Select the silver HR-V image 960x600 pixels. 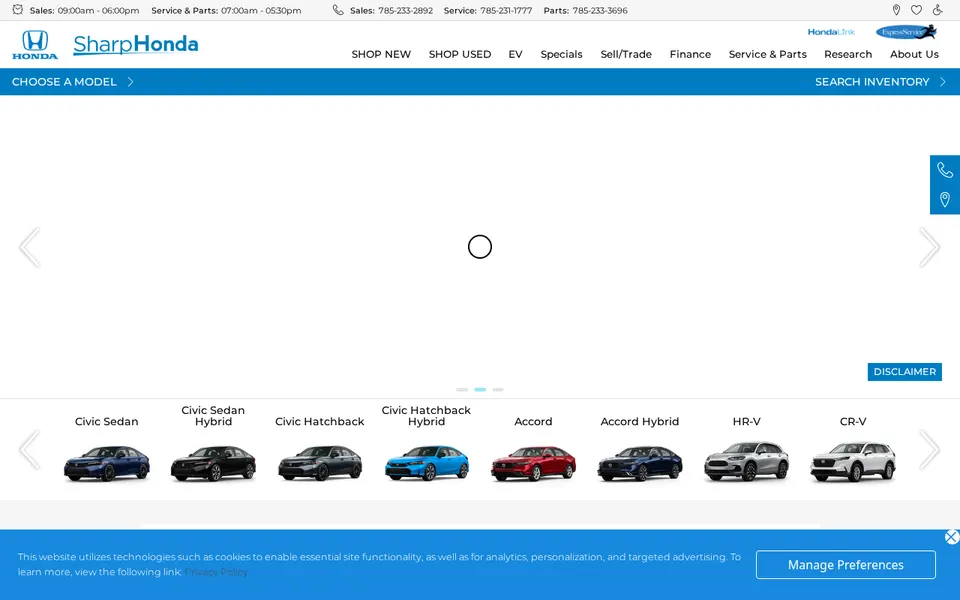coord(746,462)
